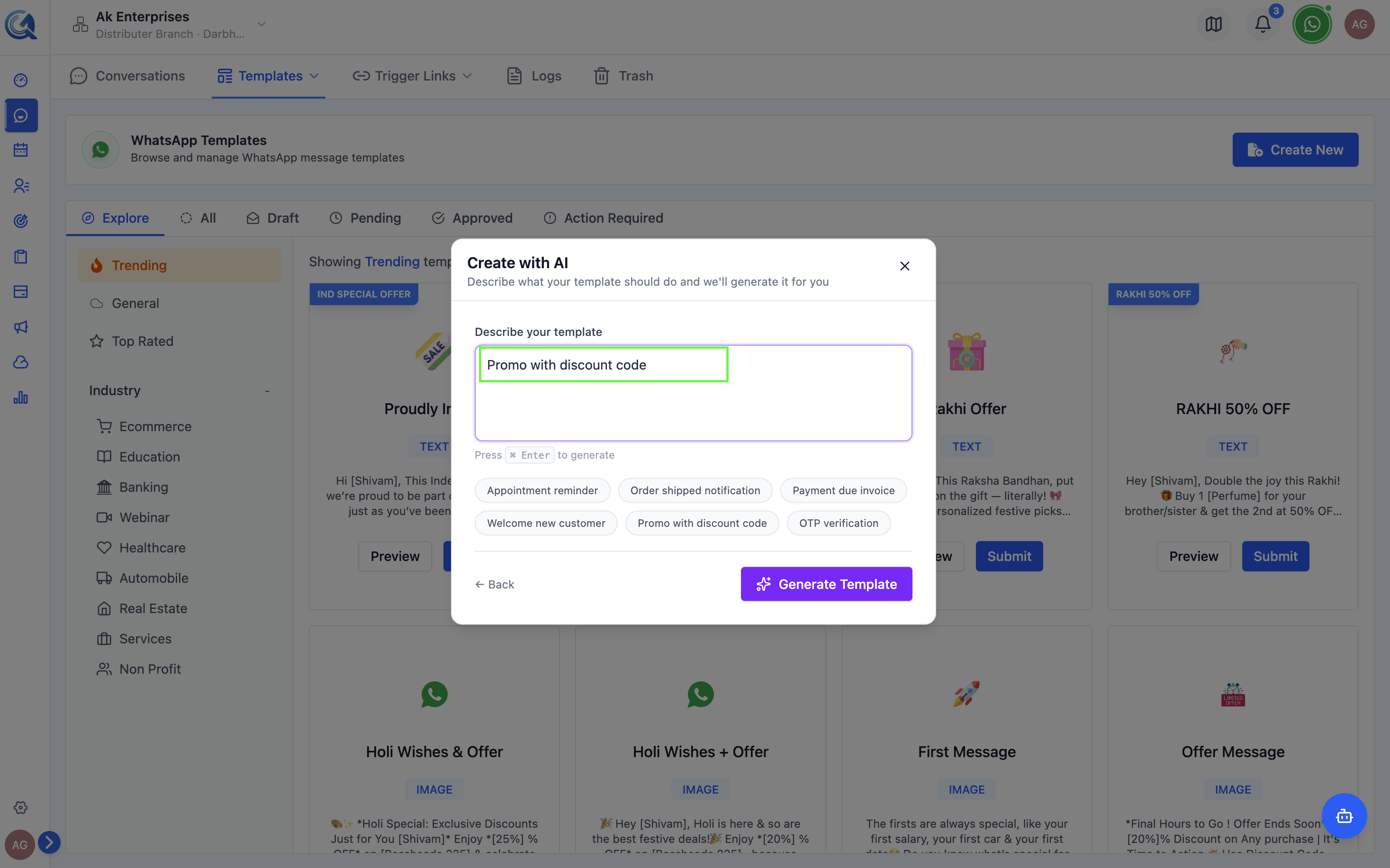This screenshot has height=868, width=1390.
Task: Select the Top Rated category
Action: [179, 341]
